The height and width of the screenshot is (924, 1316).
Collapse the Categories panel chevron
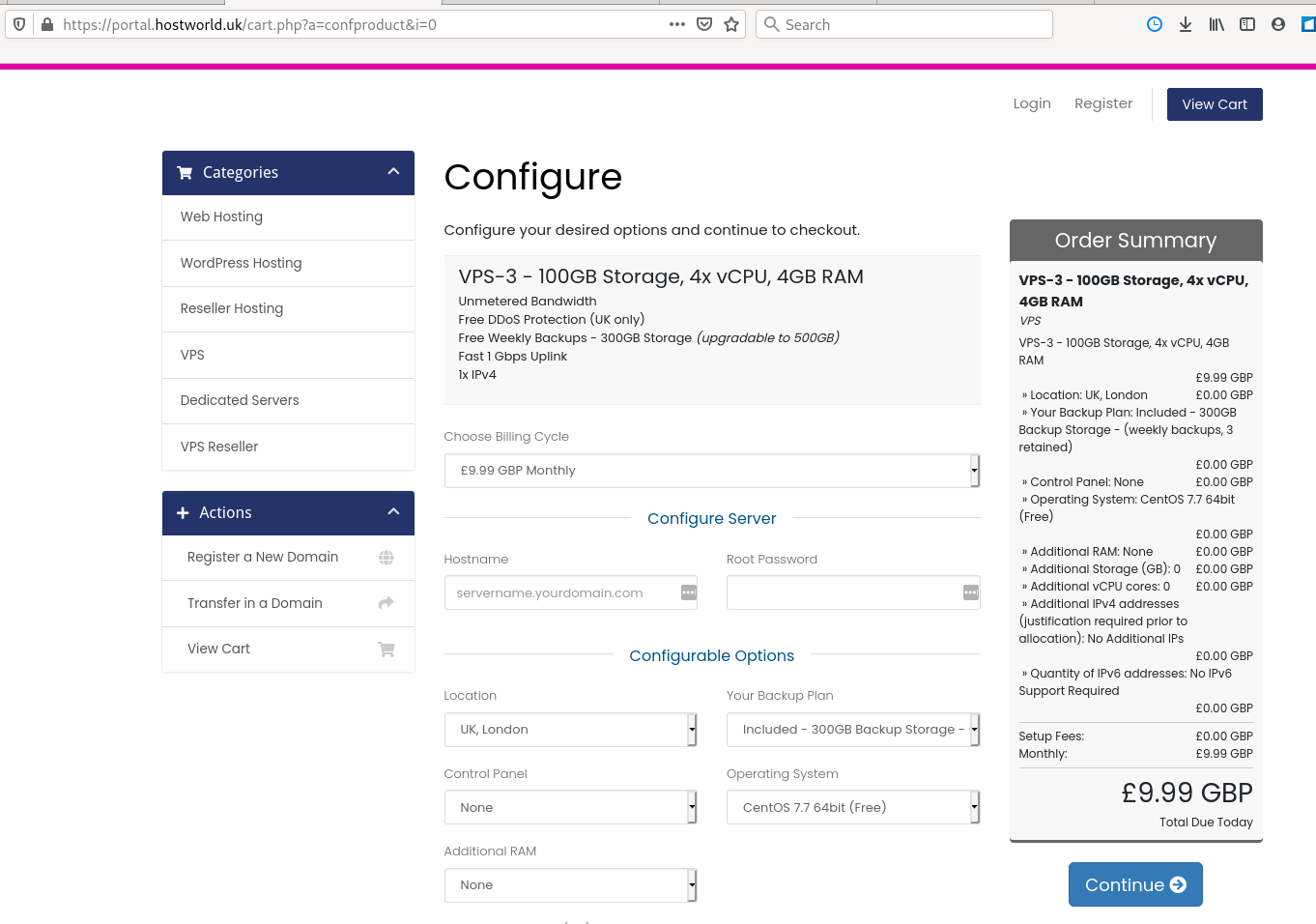393,172
